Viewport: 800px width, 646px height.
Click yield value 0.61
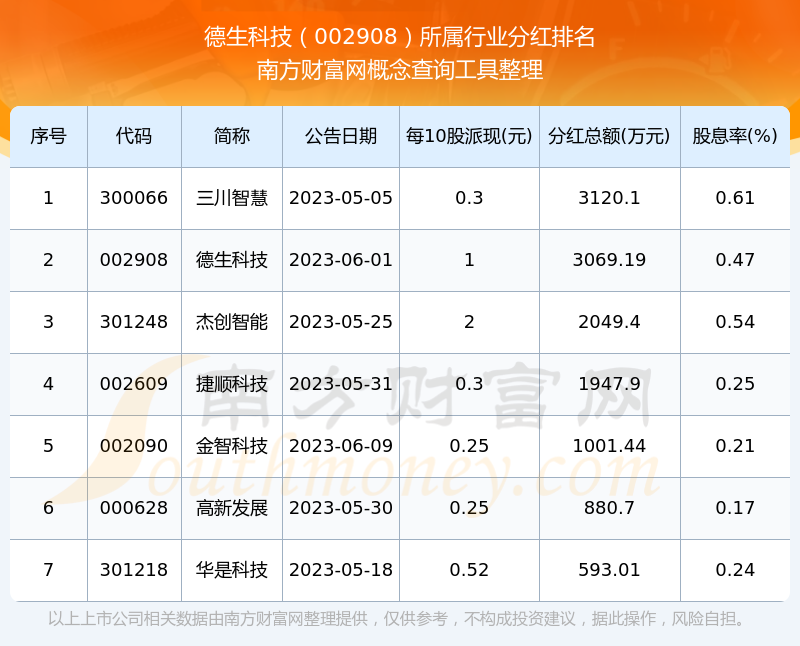coord(735,198)
